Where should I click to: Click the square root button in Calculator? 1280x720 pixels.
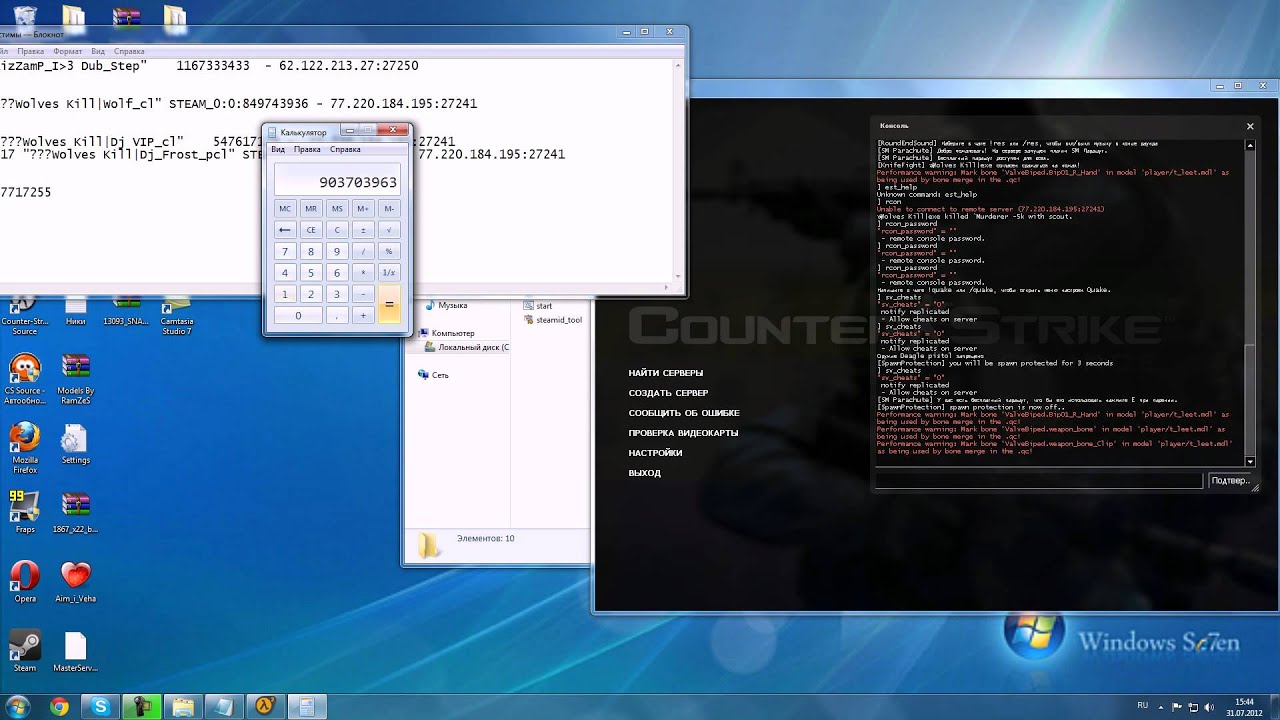[x=389, y=230]
